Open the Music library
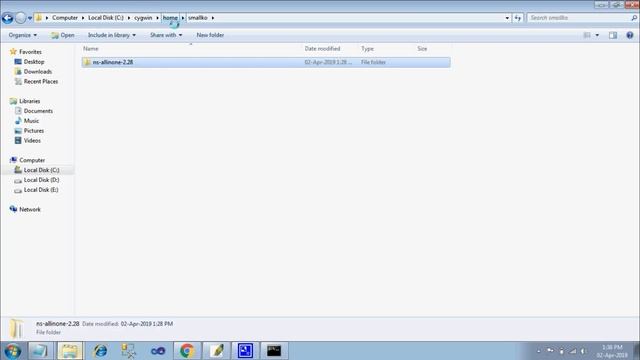640x360 pixels. (31, 121)
